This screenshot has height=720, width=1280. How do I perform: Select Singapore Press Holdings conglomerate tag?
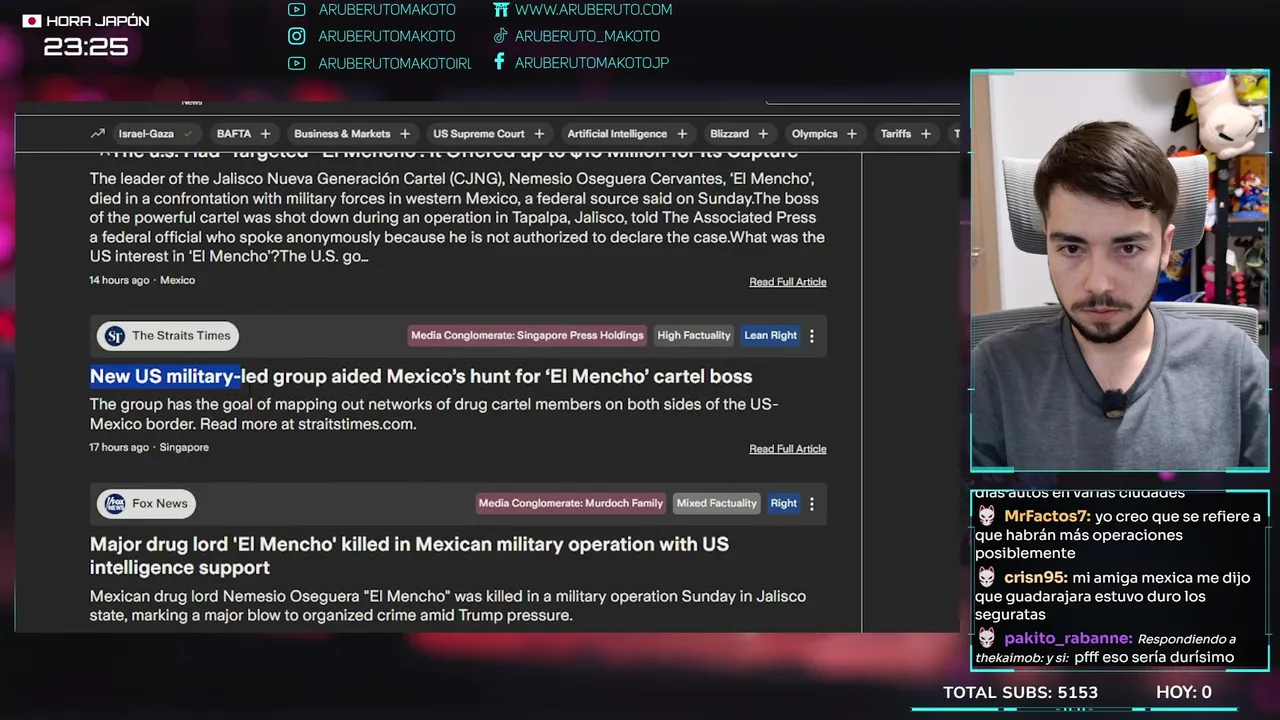click(x=527, y=335)
